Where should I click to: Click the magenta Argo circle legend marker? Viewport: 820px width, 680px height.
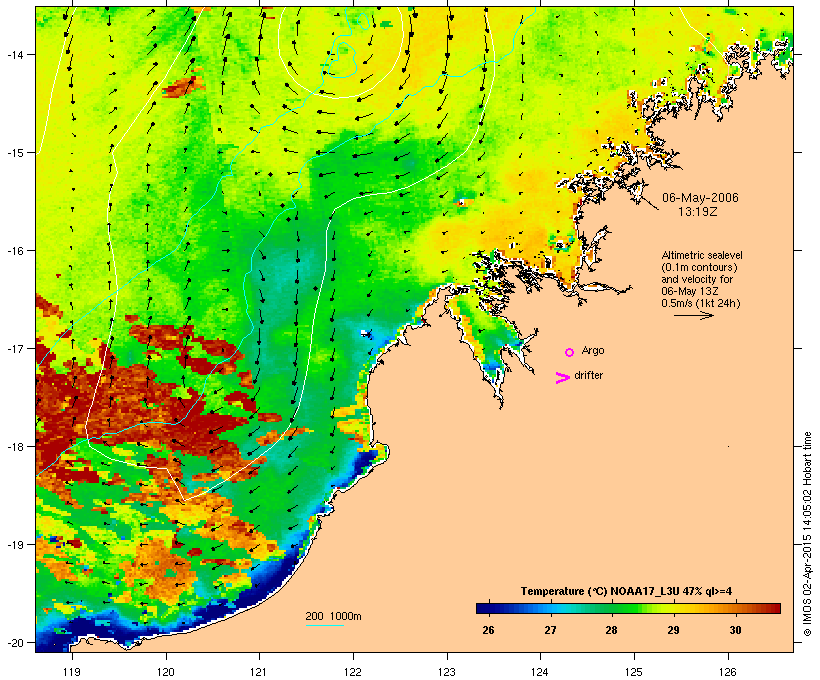[x=570, y=352]
